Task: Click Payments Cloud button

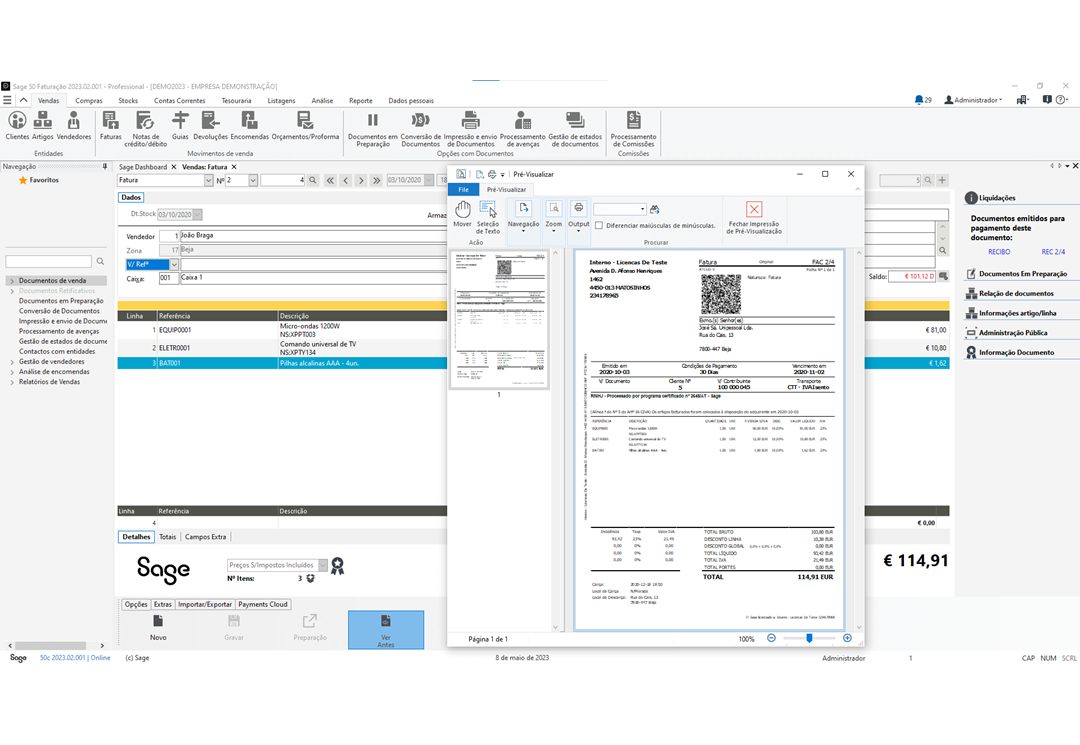Action: (x=262, y=605)
